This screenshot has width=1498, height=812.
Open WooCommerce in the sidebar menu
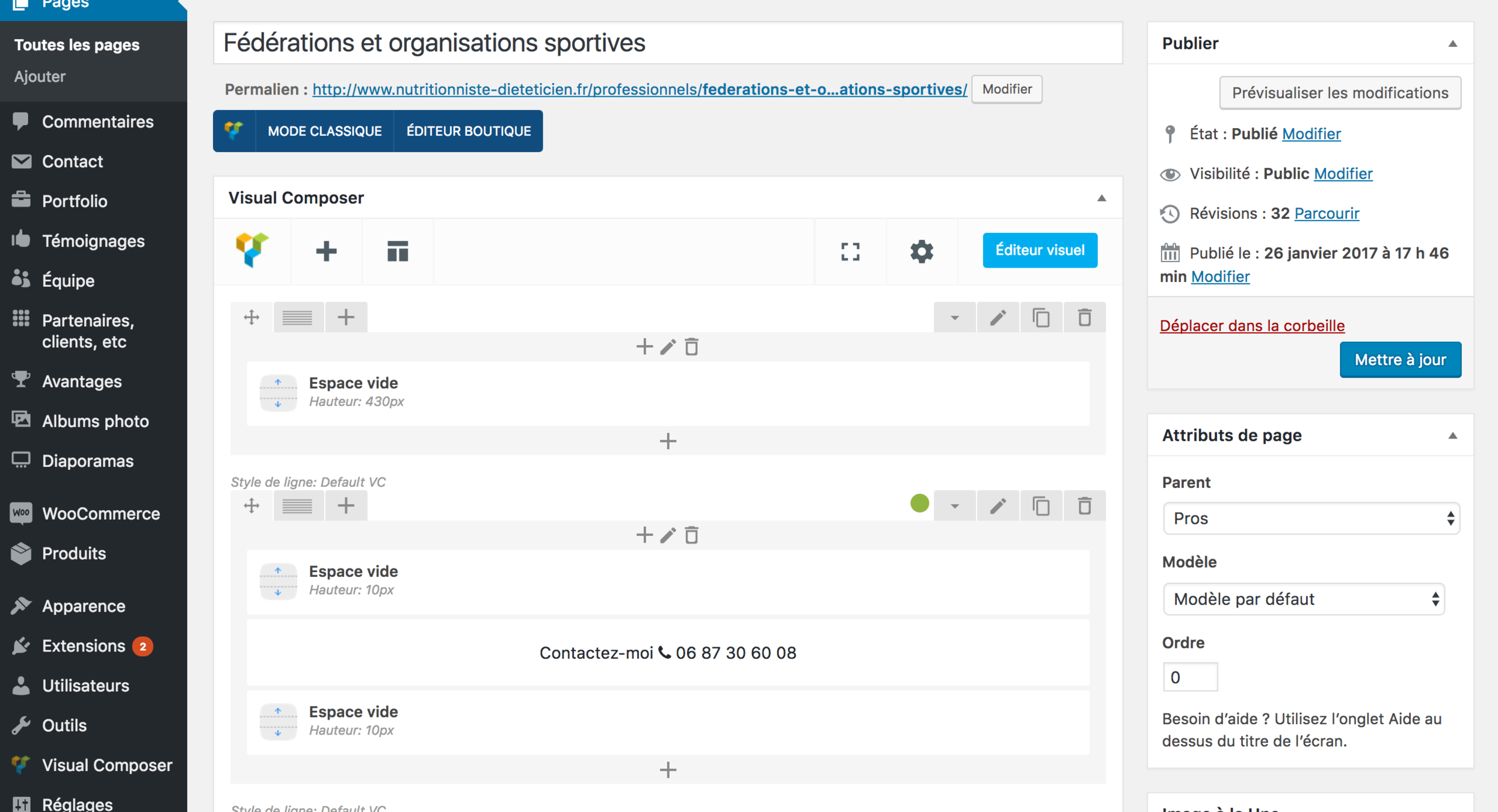coord(100,513)
